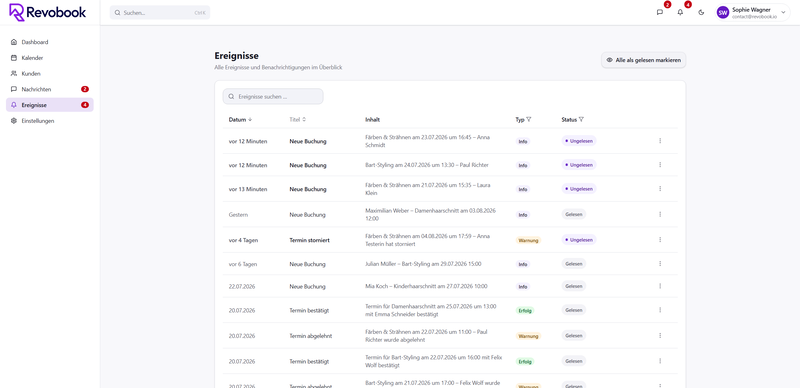The width and height of the screenshot is (800, 388).
Task: Click the Kunden people icon
Action: click(x=14, y=74)
